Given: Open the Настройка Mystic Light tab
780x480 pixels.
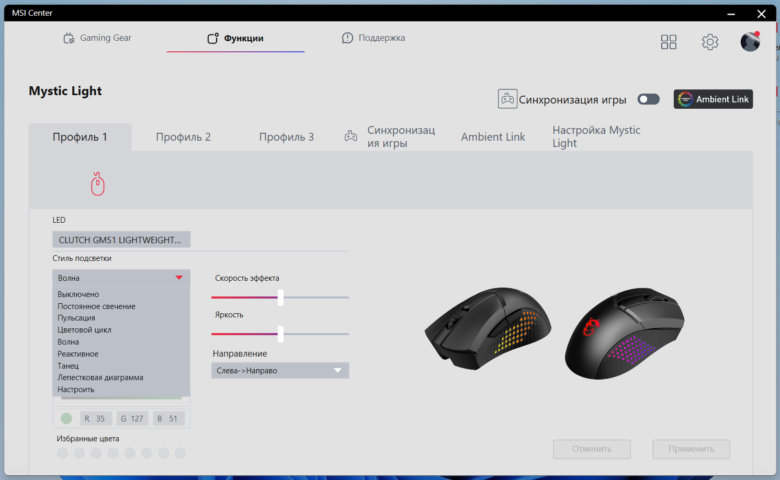Looking at the screenshot, I should (x=596, y=136).
